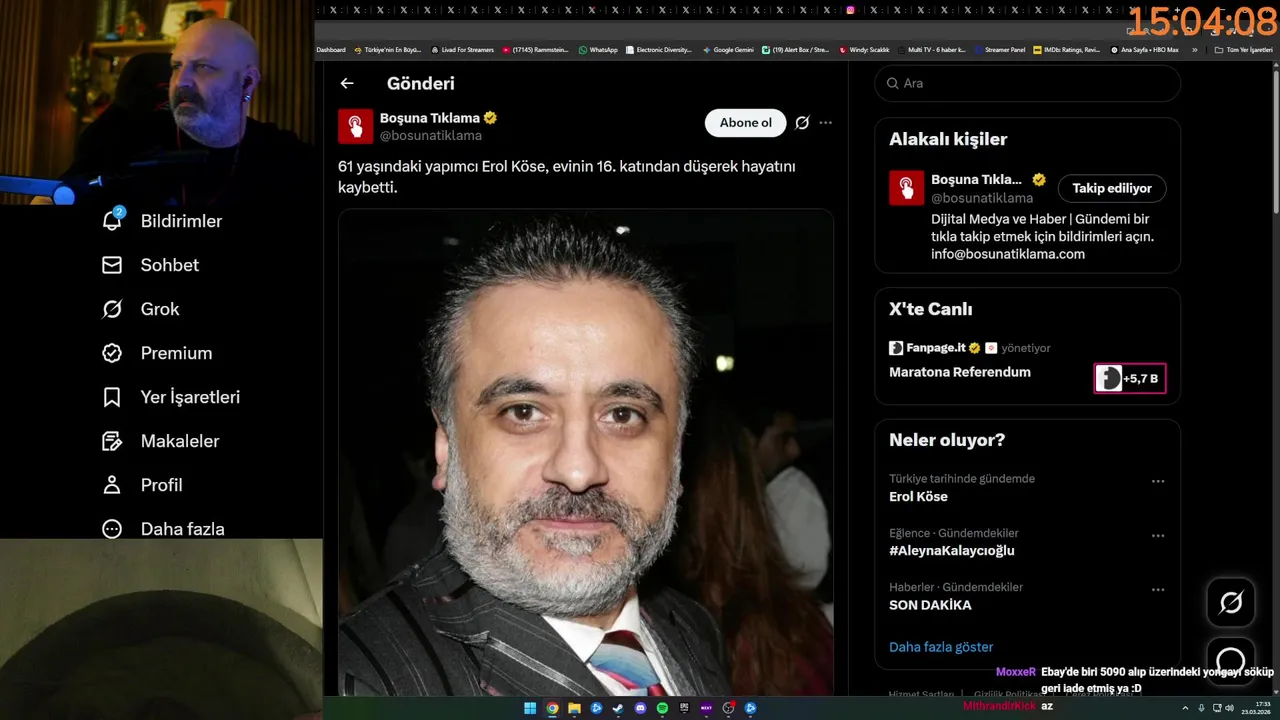This screenshot has height=720, width=1280.
Task: Open Discord from the taskbar
Action: pos(640,708)
